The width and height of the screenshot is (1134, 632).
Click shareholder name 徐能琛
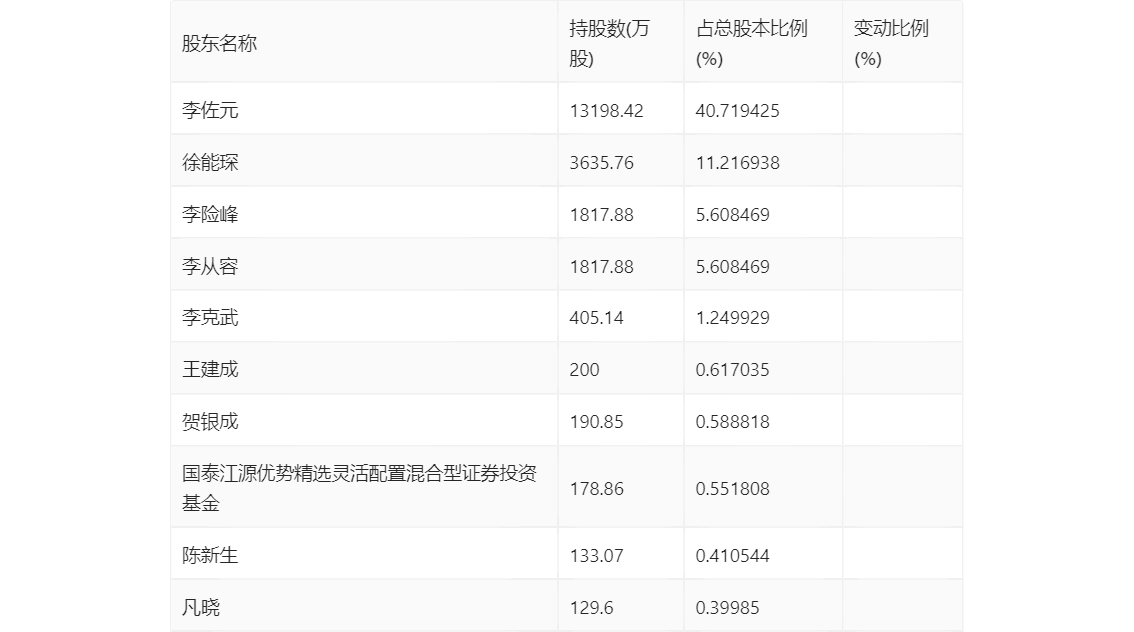[x=210, y=163]
